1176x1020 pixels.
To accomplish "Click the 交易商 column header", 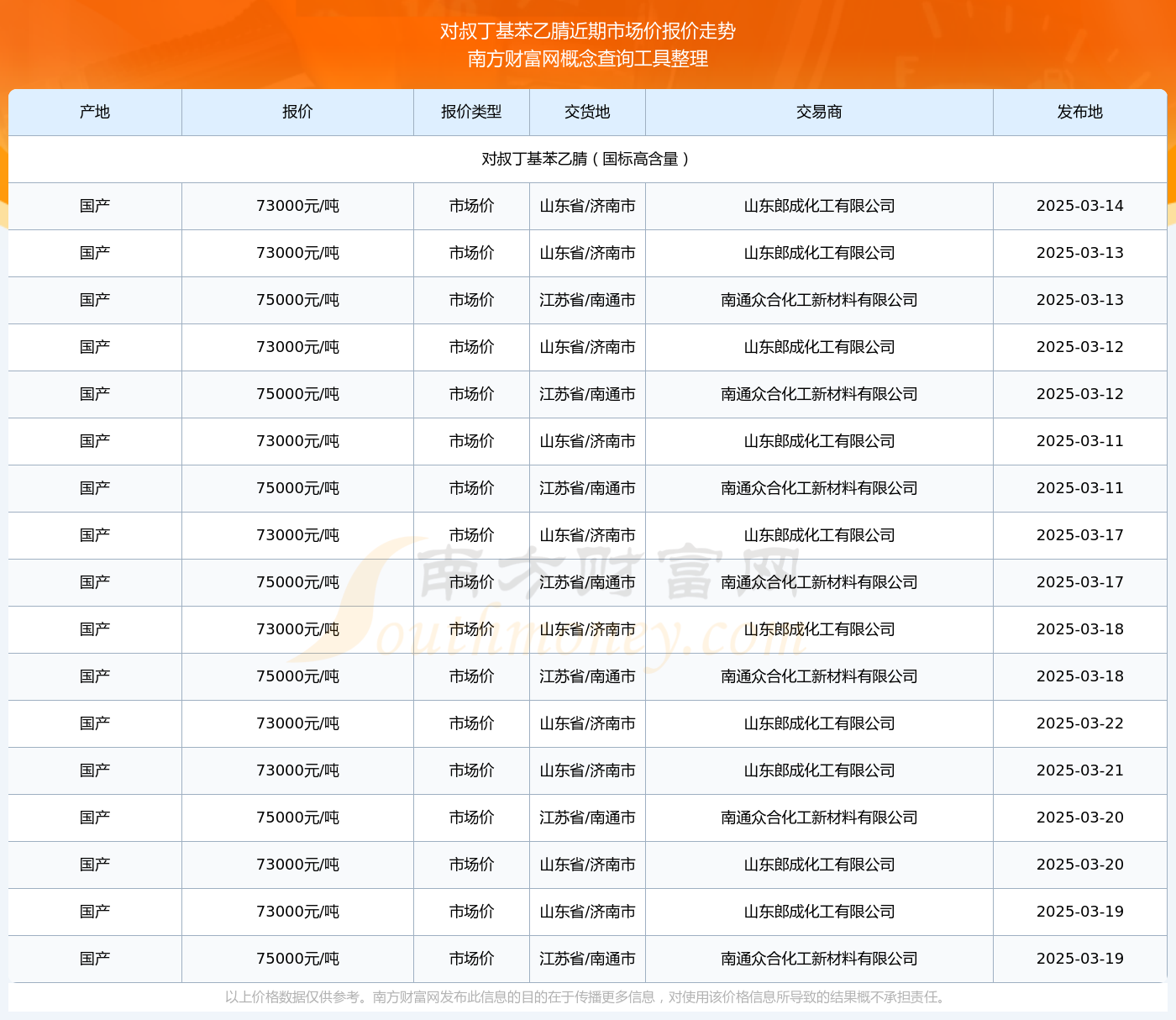I will coord(819,112).
